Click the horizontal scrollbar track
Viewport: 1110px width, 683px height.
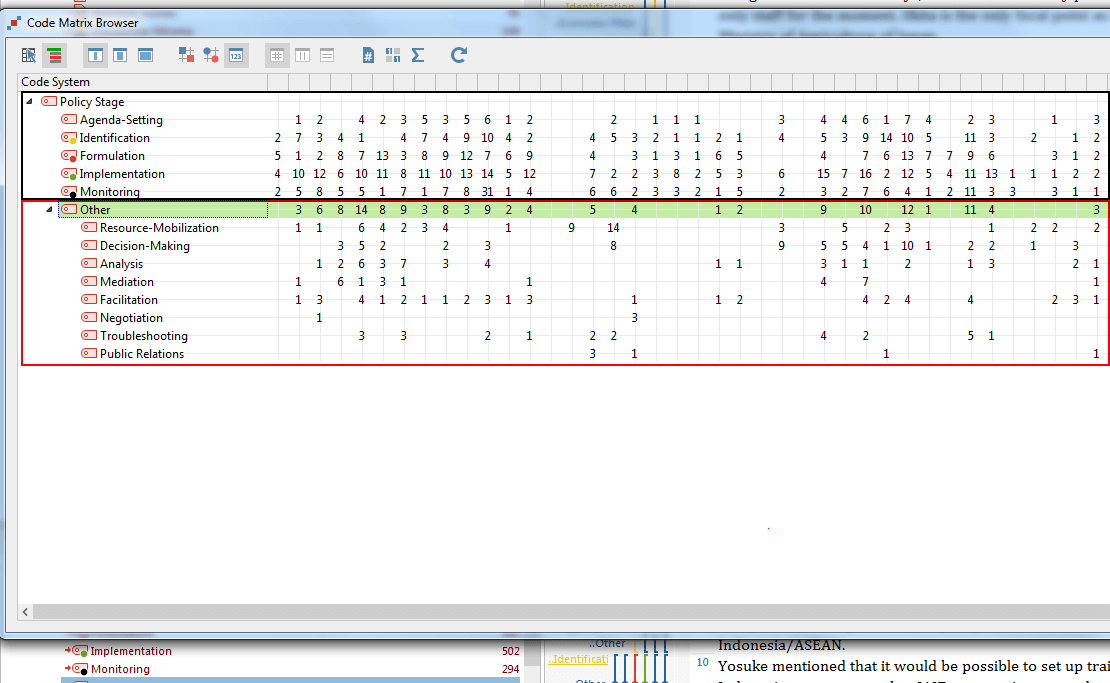(x=571, y=612)
